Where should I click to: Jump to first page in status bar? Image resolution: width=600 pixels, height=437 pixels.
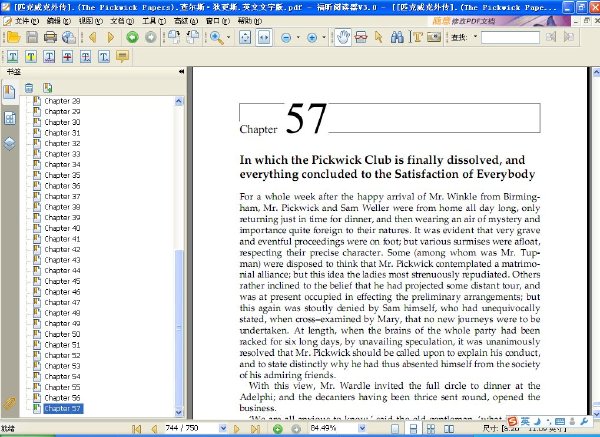(136, 429)
